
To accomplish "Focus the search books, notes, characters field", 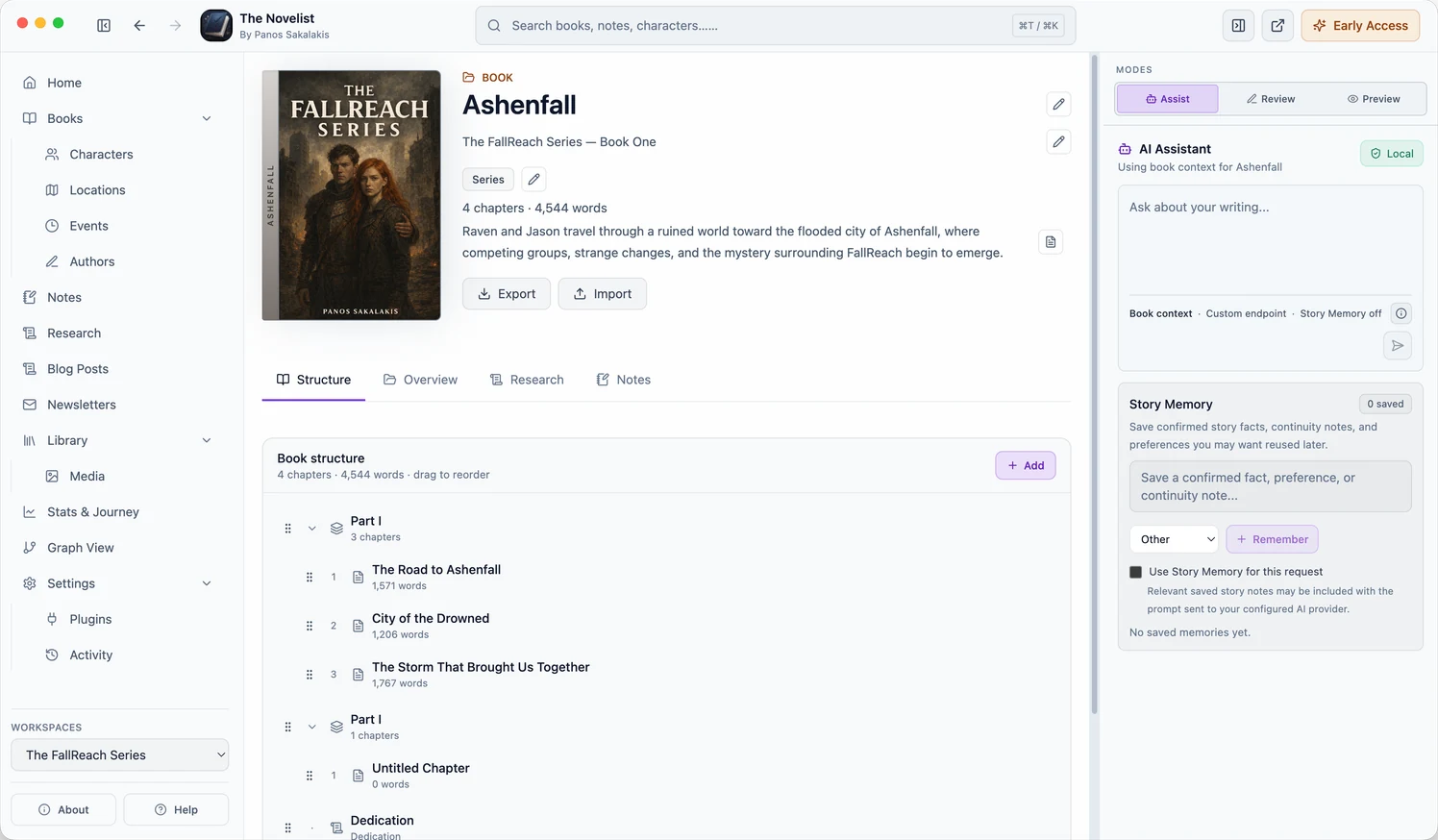I will point(775,26).
